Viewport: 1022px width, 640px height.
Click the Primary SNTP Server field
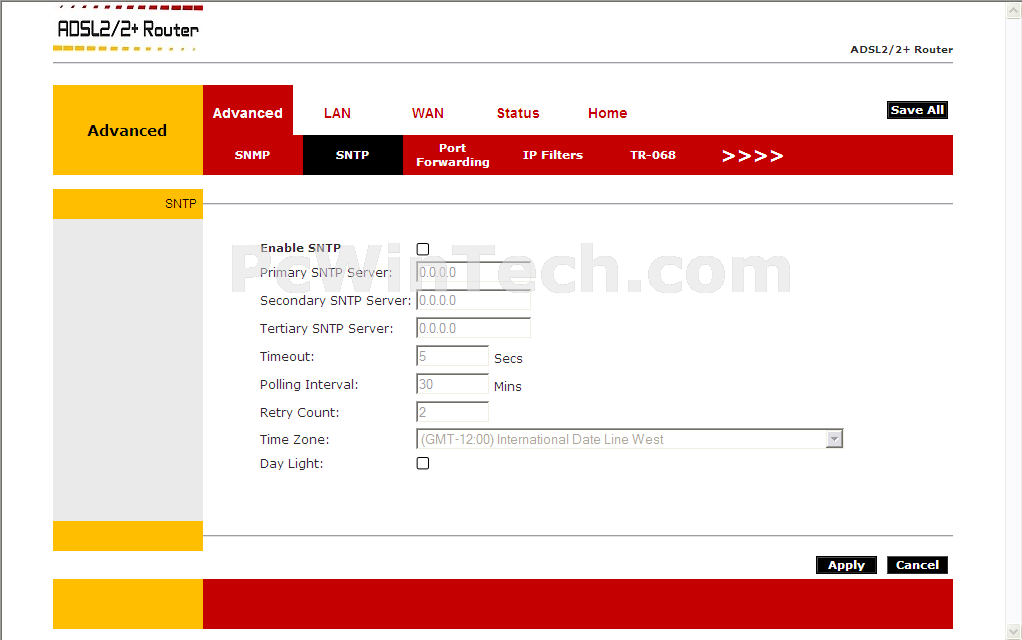point(473,272)
